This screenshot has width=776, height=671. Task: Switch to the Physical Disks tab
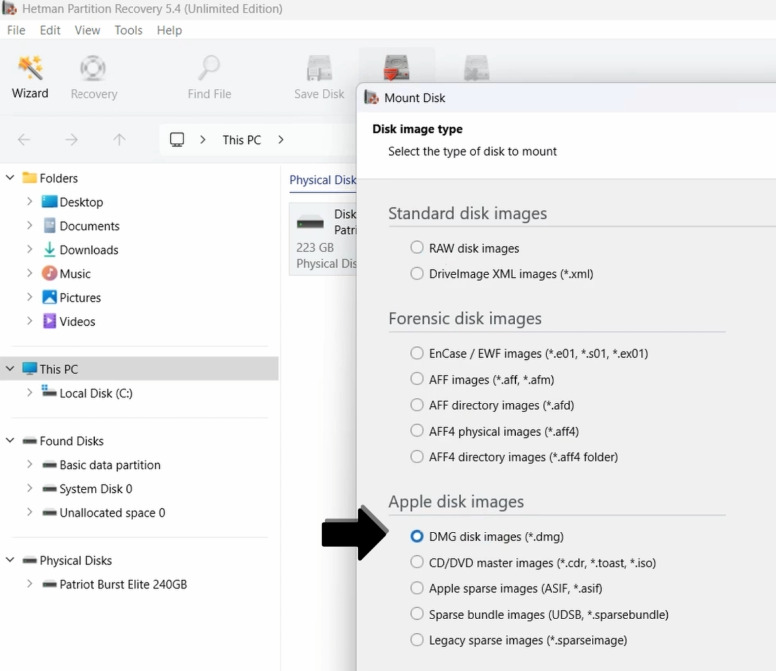tap(323, 180)
